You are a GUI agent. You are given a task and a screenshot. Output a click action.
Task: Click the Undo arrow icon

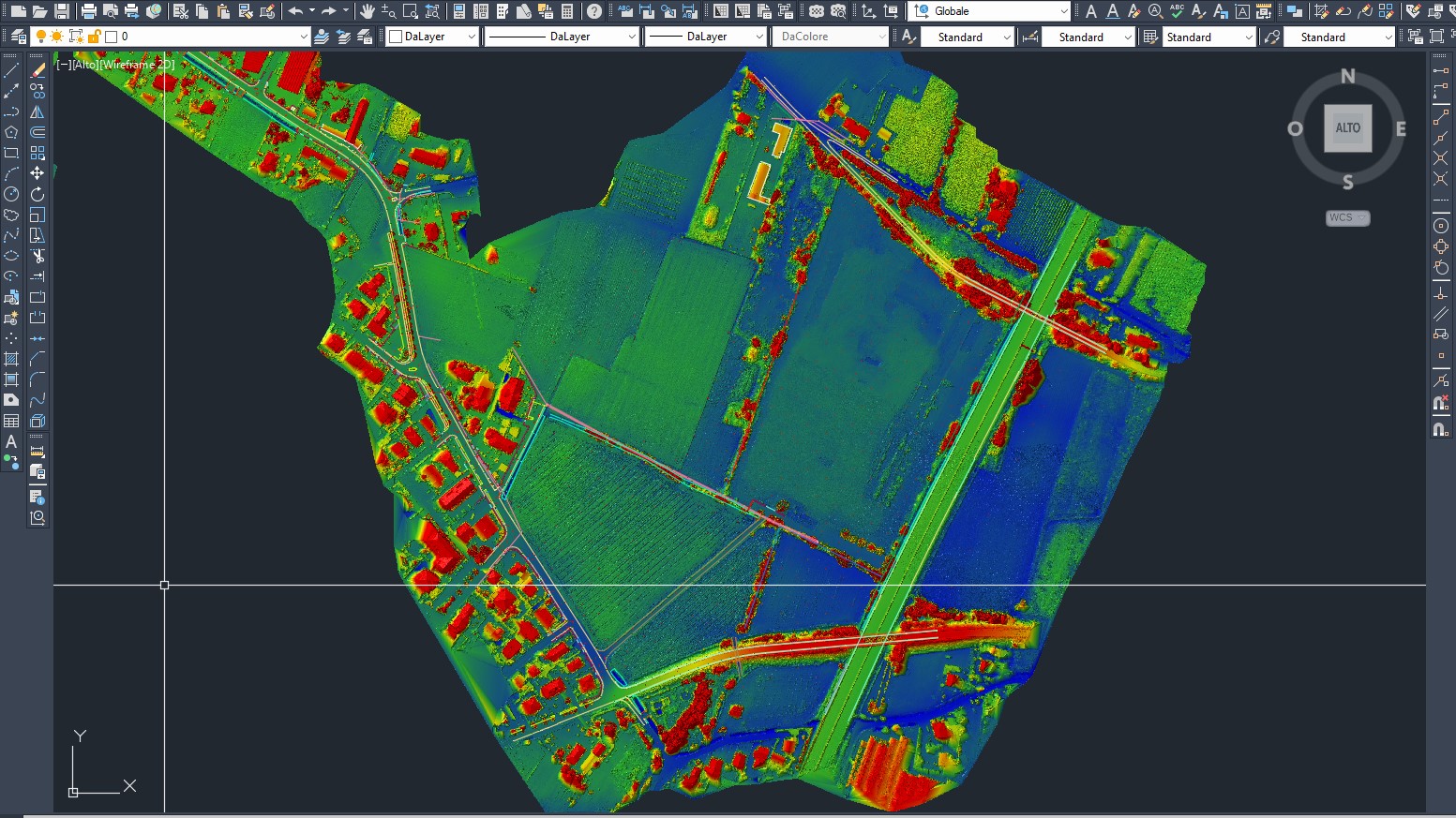295,11
